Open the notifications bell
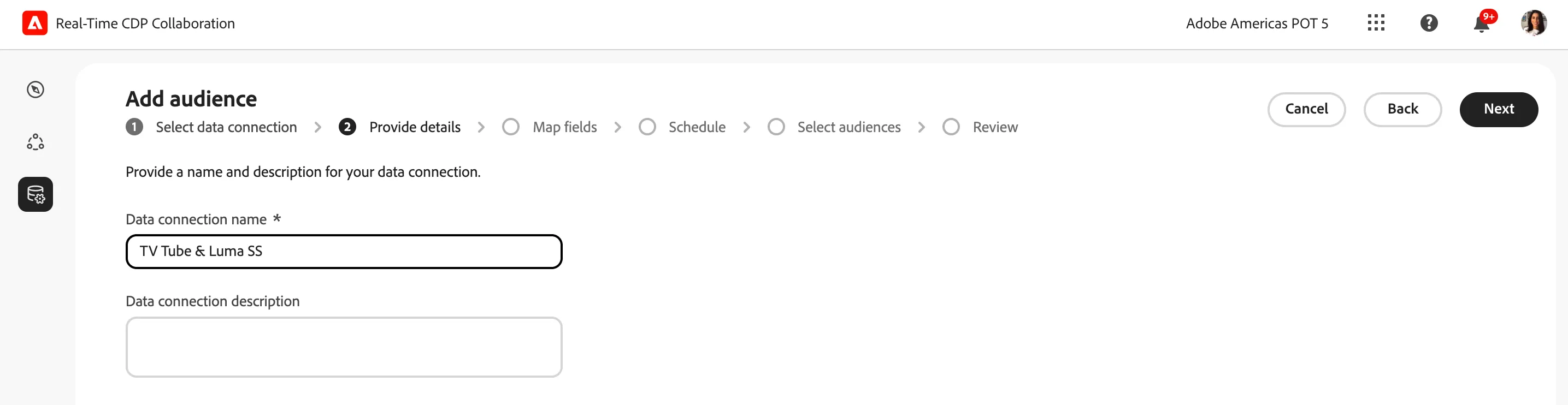 pyautogui.click(x=1482, y=23)
